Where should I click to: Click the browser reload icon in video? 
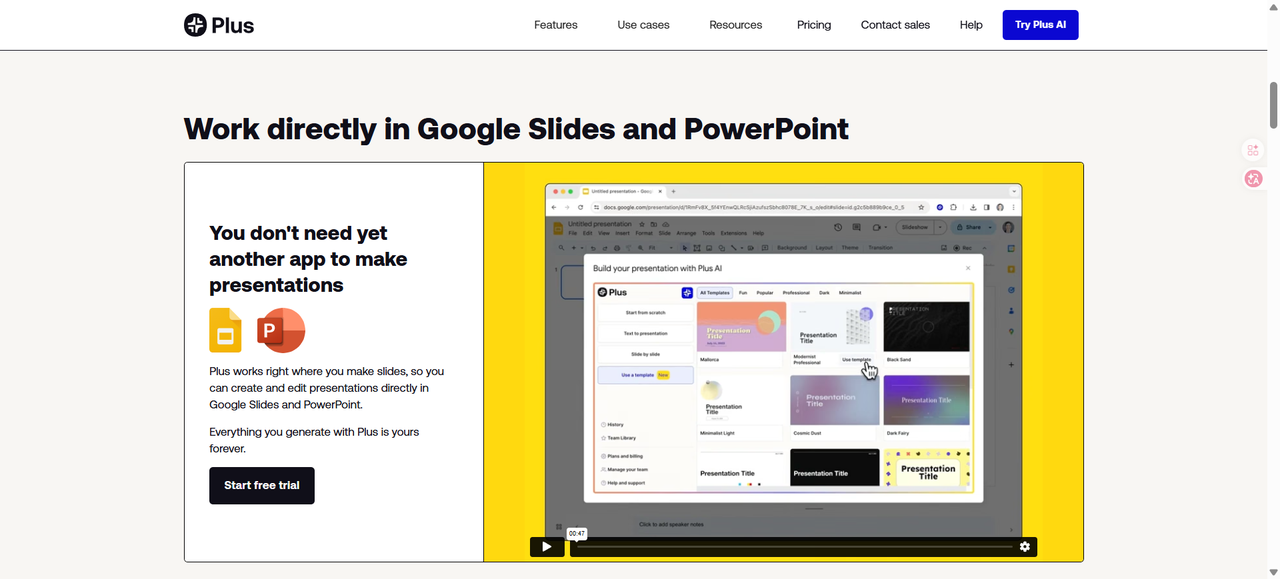tap(580, 207)
